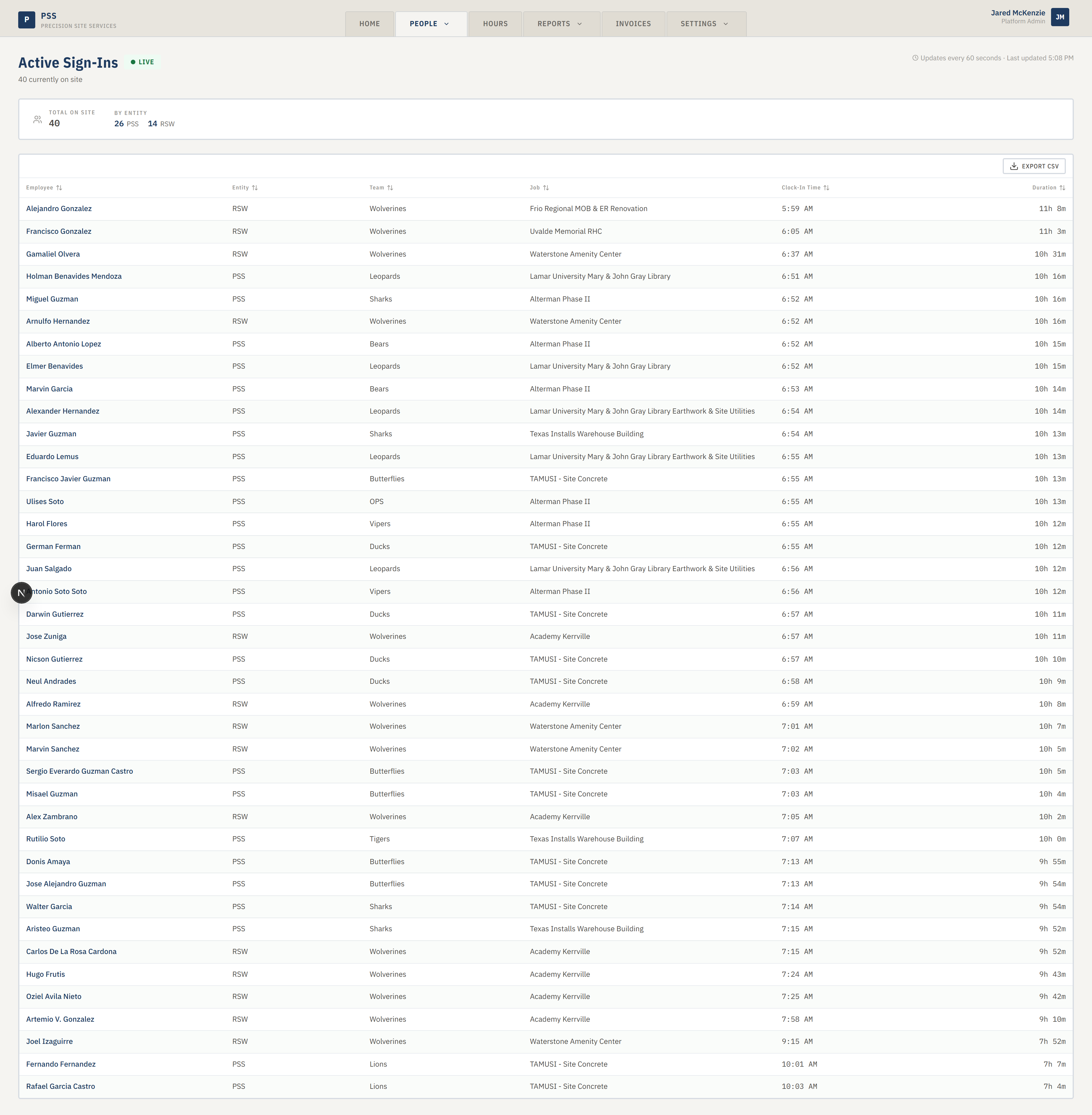Open Rafael Garcia Castro's profile link
Screen dimensions: 1092x1115
[60, 1086]
